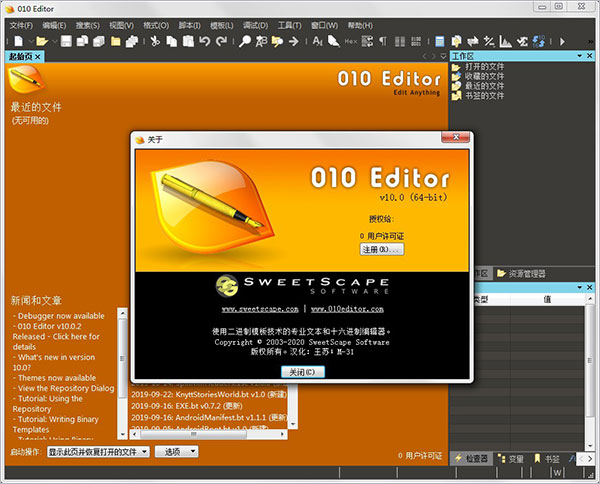Save the file using the floppy disk icon
Viewport: 600px width, 484px height.
pos(66,41)
